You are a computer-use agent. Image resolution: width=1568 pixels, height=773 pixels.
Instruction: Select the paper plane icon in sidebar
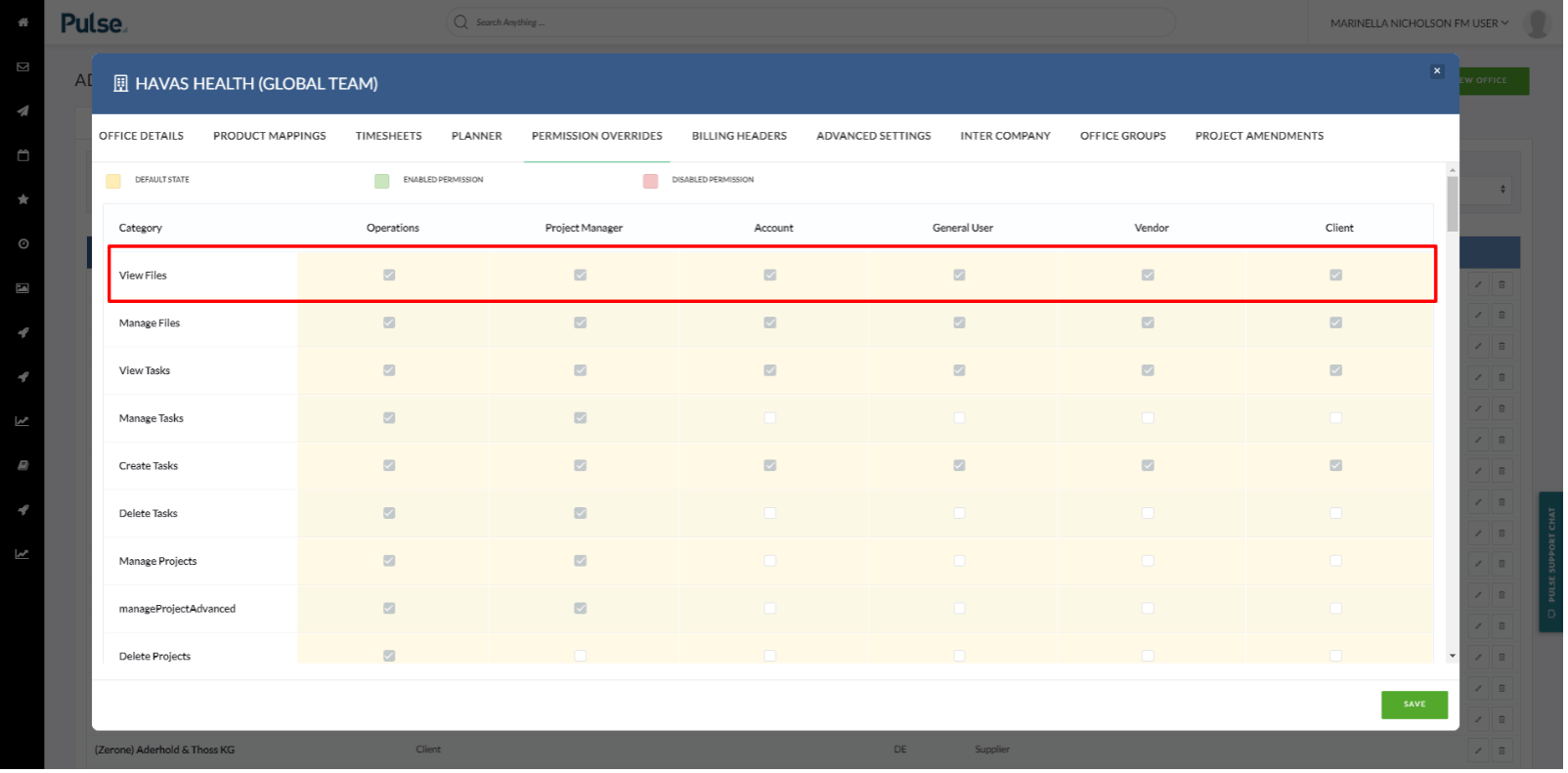(22, 110)
